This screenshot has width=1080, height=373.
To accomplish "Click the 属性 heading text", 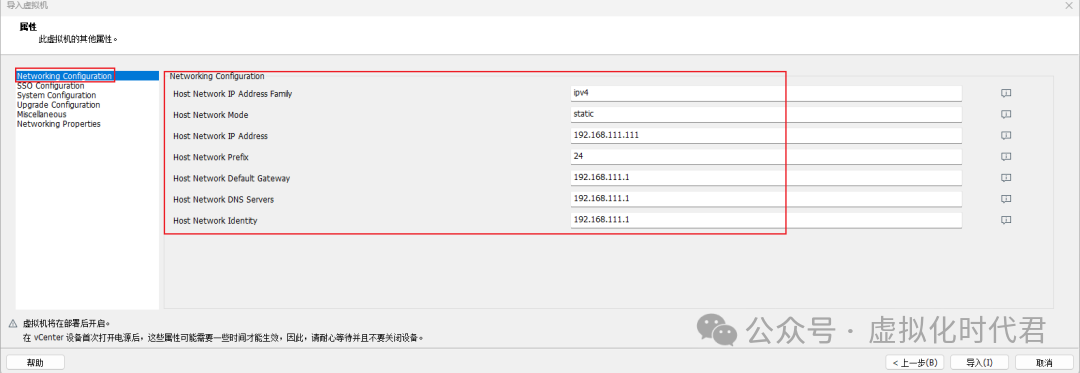I will tap(28, 27).
